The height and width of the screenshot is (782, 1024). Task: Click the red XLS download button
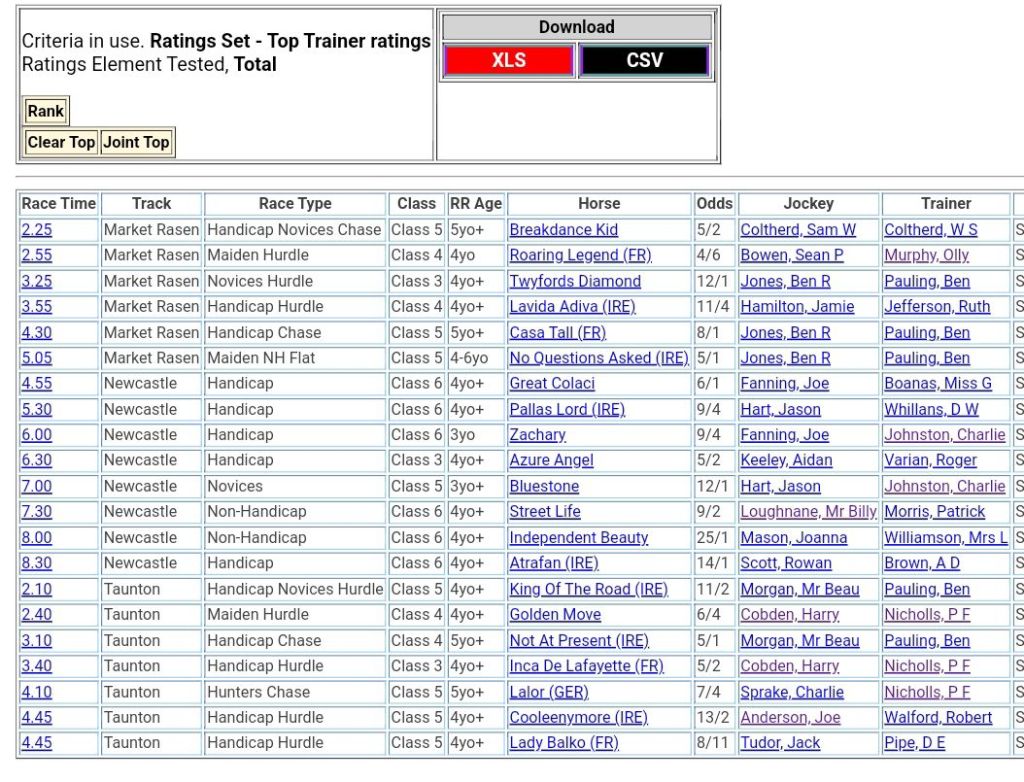click(508, 61)
